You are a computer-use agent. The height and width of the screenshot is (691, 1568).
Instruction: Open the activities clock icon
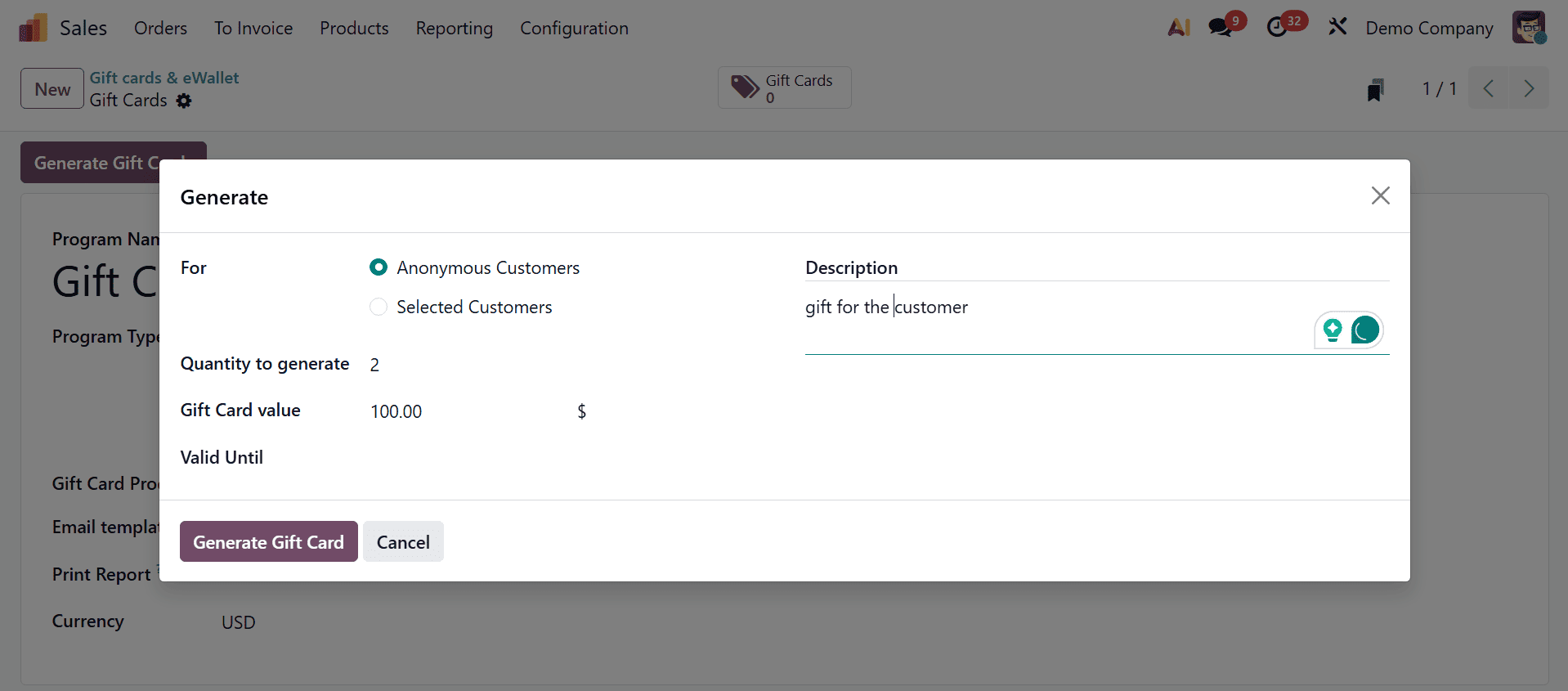[x=1277, y=28]
